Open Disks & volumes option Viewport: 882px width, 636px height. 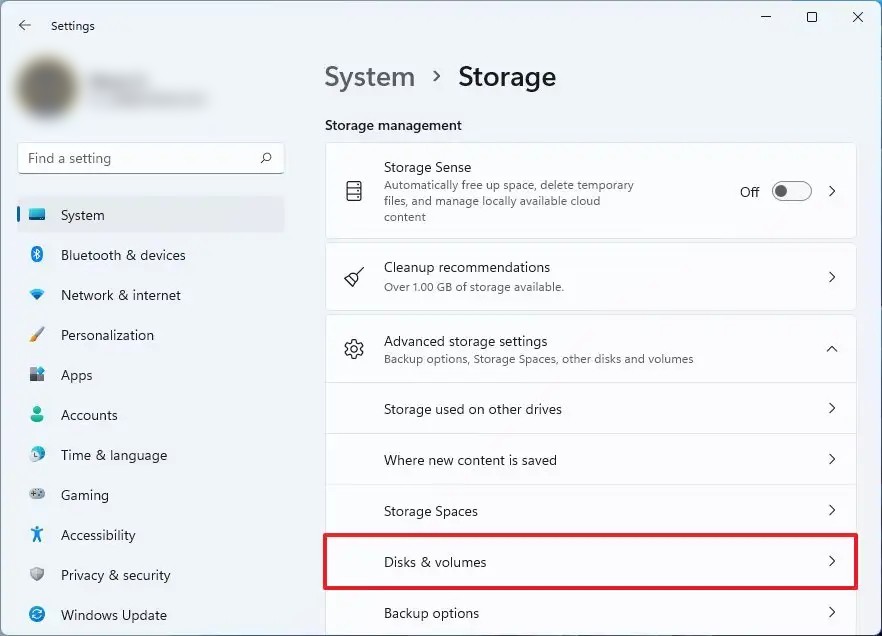pos(591,561)
